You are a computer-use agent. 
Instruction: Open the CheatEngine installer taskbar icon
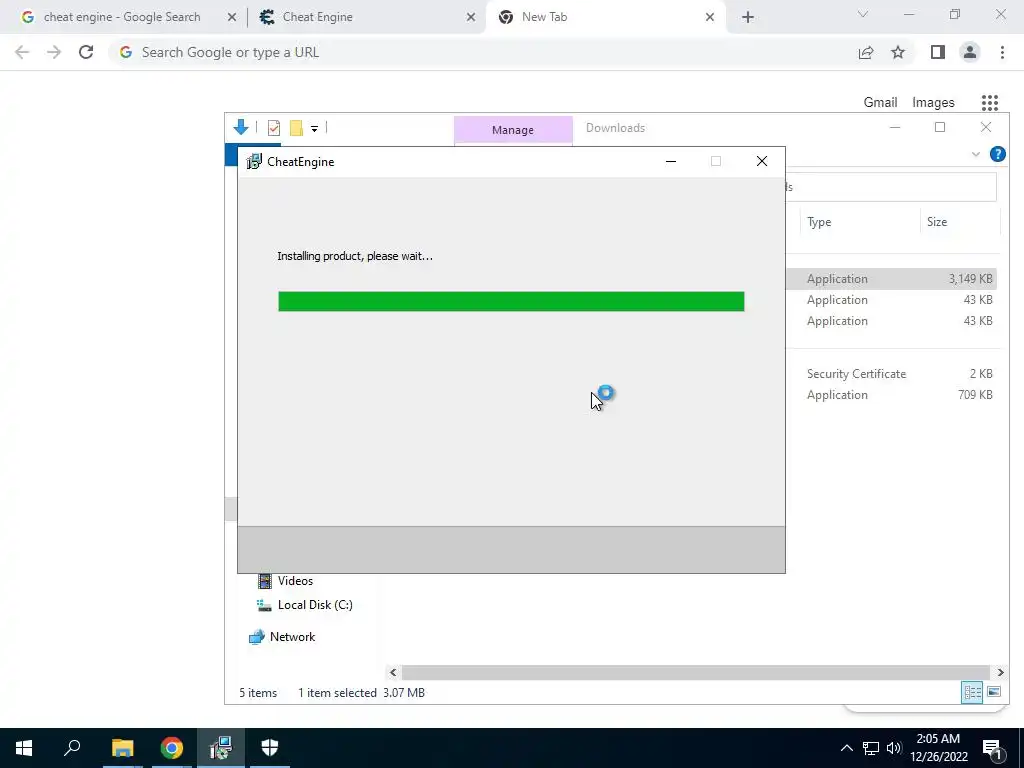[221, 748]
